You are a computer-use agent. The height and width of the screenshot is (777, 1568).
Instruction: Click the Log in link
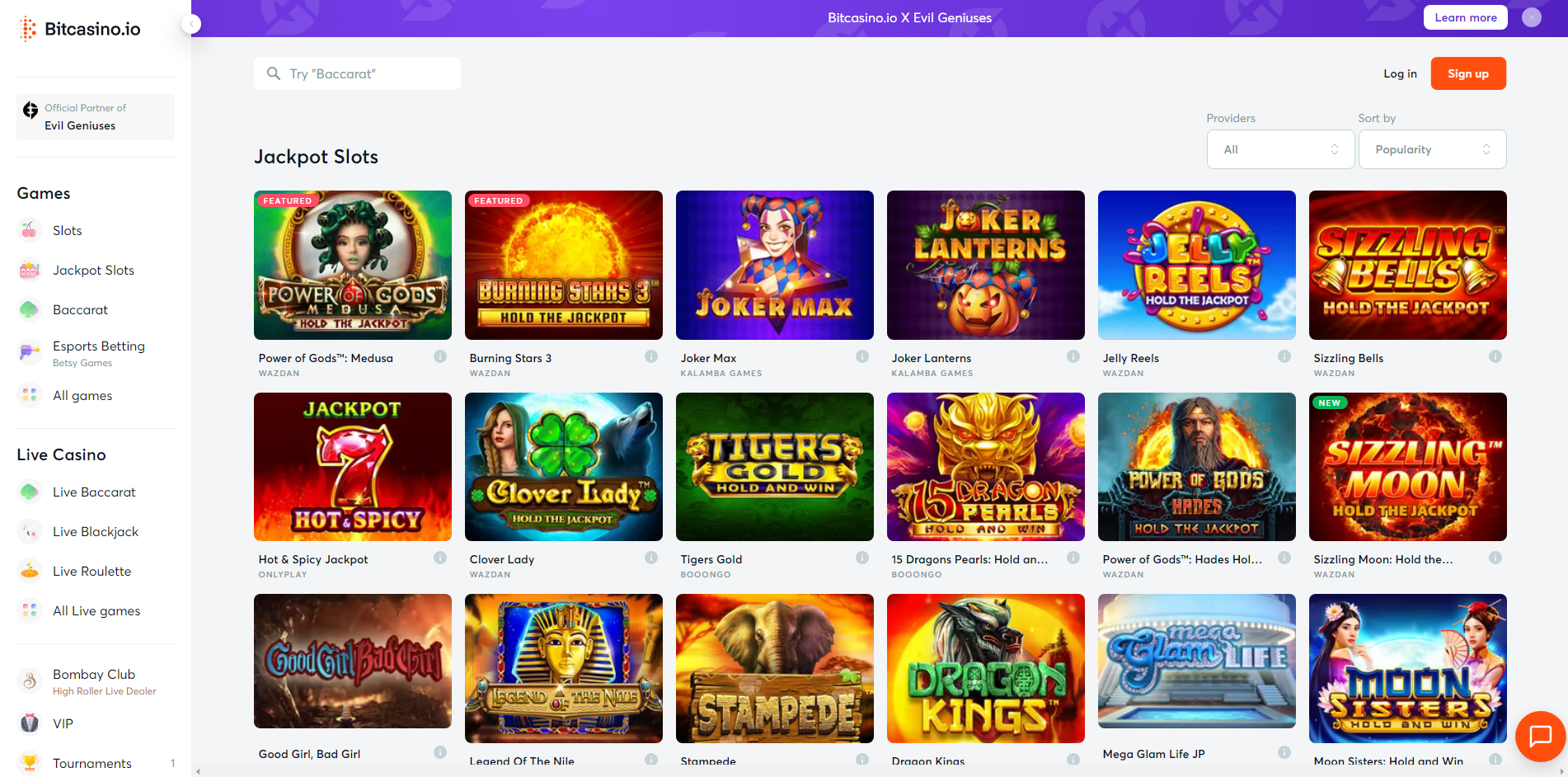pos(1400,73)
